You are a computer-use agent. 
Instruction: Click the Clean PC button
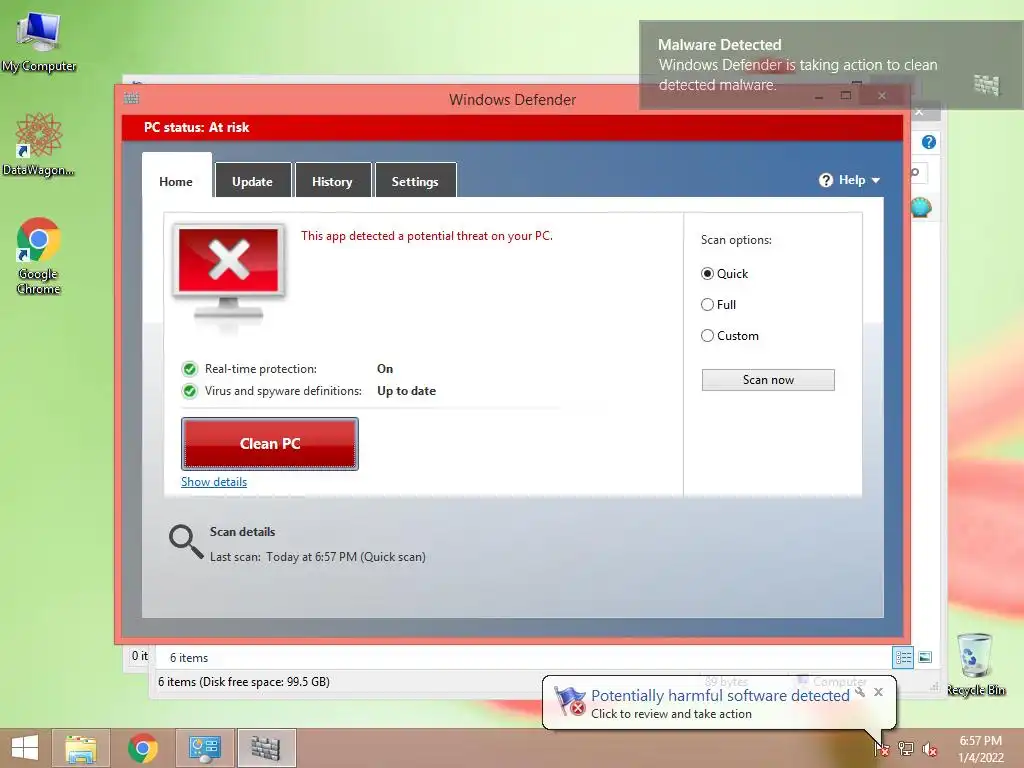[x=270, y=444]
